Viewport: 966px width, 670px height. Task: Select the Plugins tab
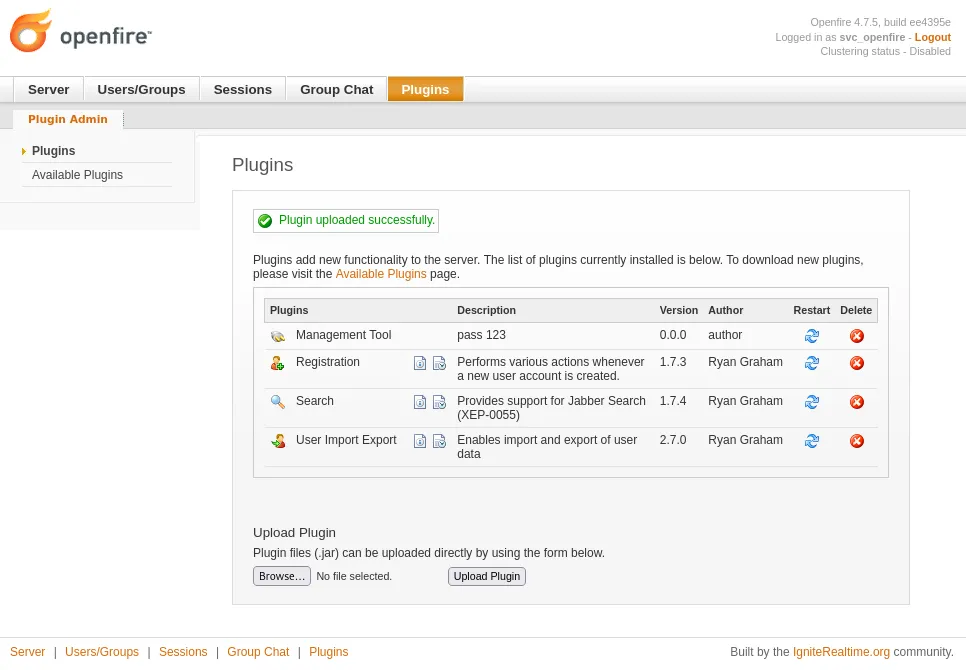click(x=425, y=89)
